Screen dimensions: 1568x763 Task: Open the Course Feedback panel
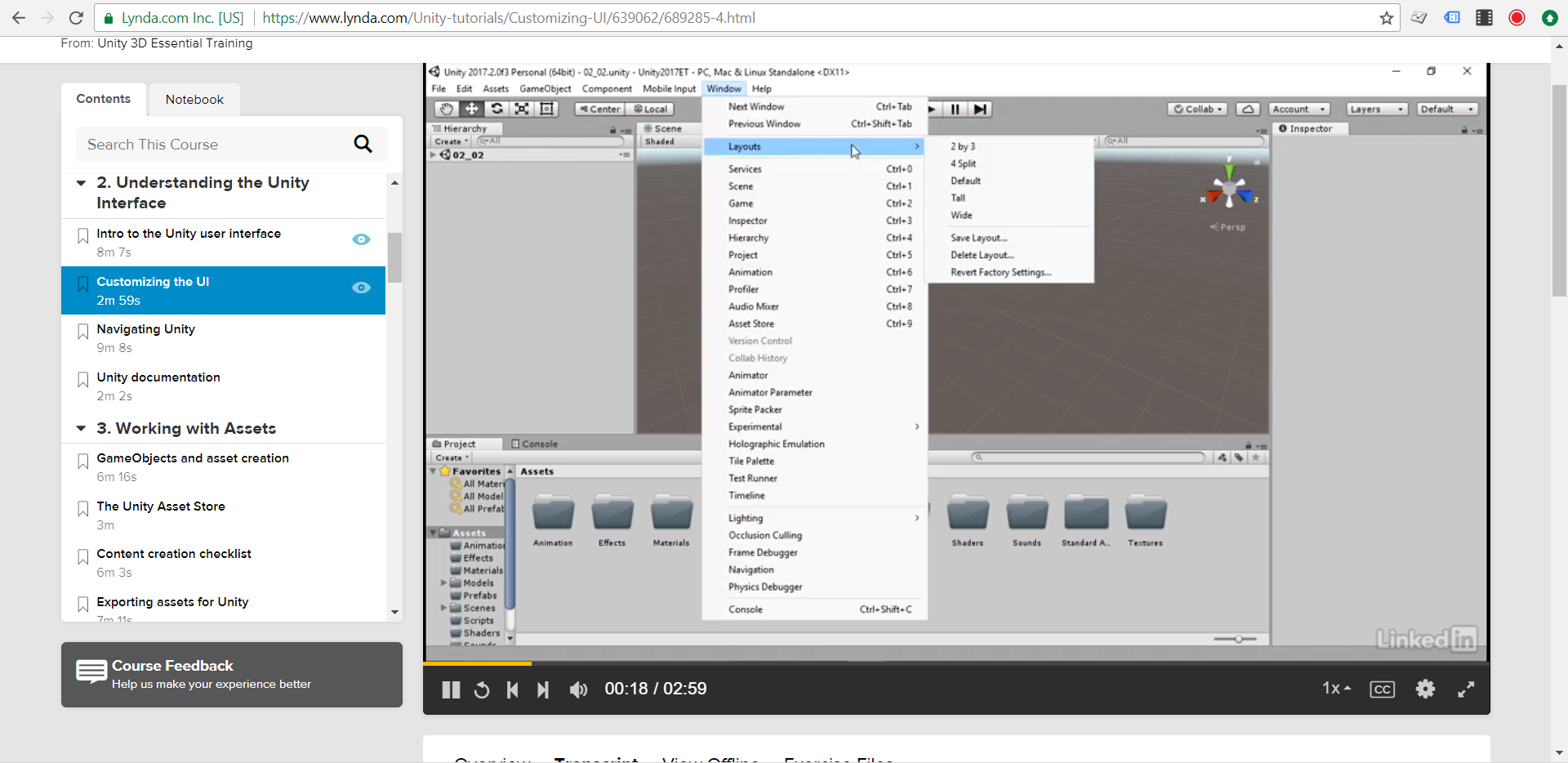coord(232,675)
